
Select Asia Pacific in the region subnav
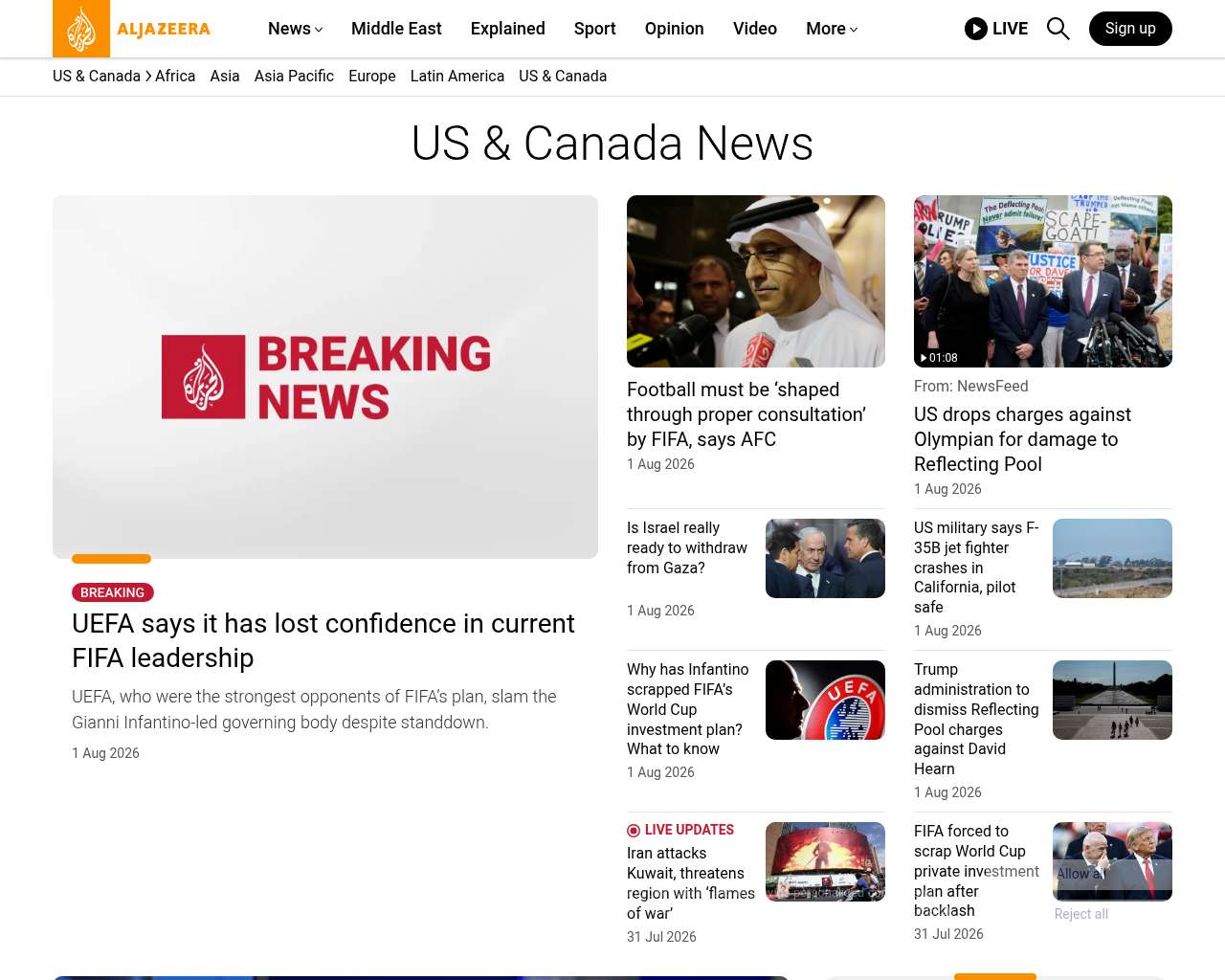(294, 77)
